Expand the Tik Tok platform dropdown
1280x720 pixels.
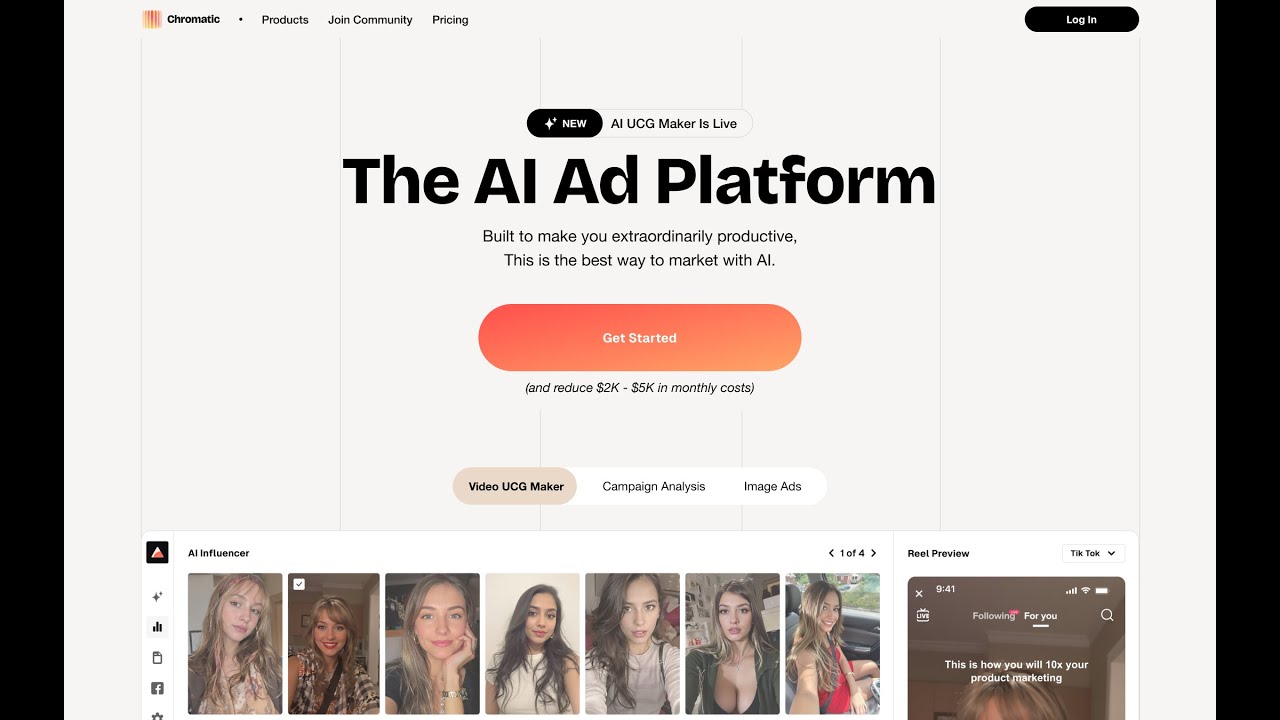[1093, 553]
